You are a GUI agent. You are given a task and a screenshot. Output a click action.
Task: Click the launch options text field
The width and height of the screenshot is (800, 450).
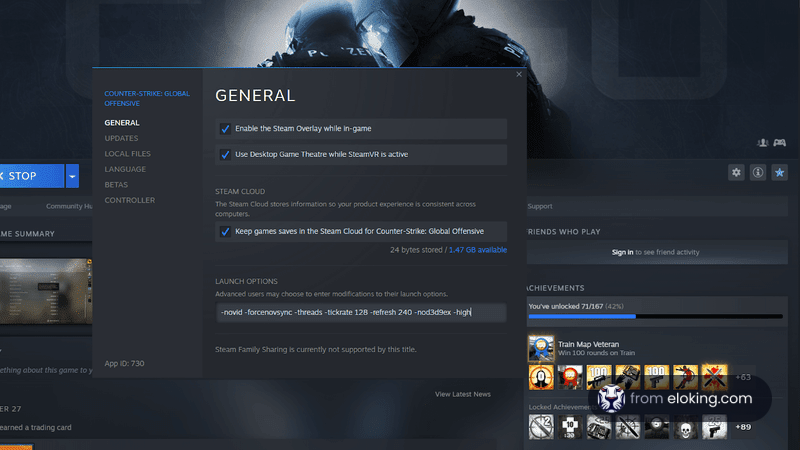361,312
